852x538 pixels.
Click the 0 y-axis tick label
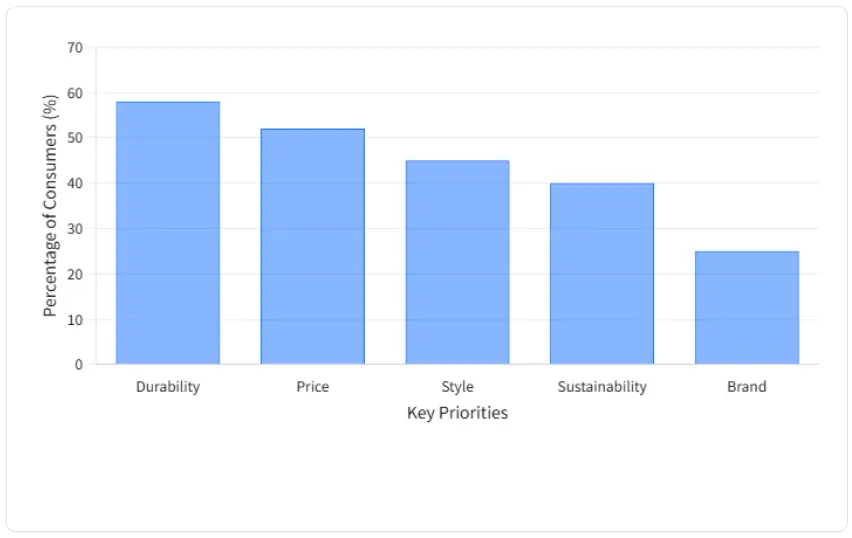(79, 365)
